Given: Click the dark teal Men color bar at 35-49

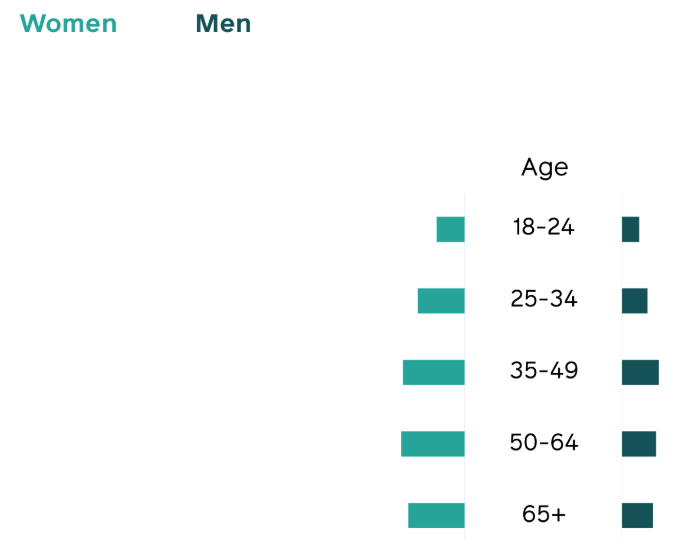Looking at the screenshot, I should pos(640,372).
